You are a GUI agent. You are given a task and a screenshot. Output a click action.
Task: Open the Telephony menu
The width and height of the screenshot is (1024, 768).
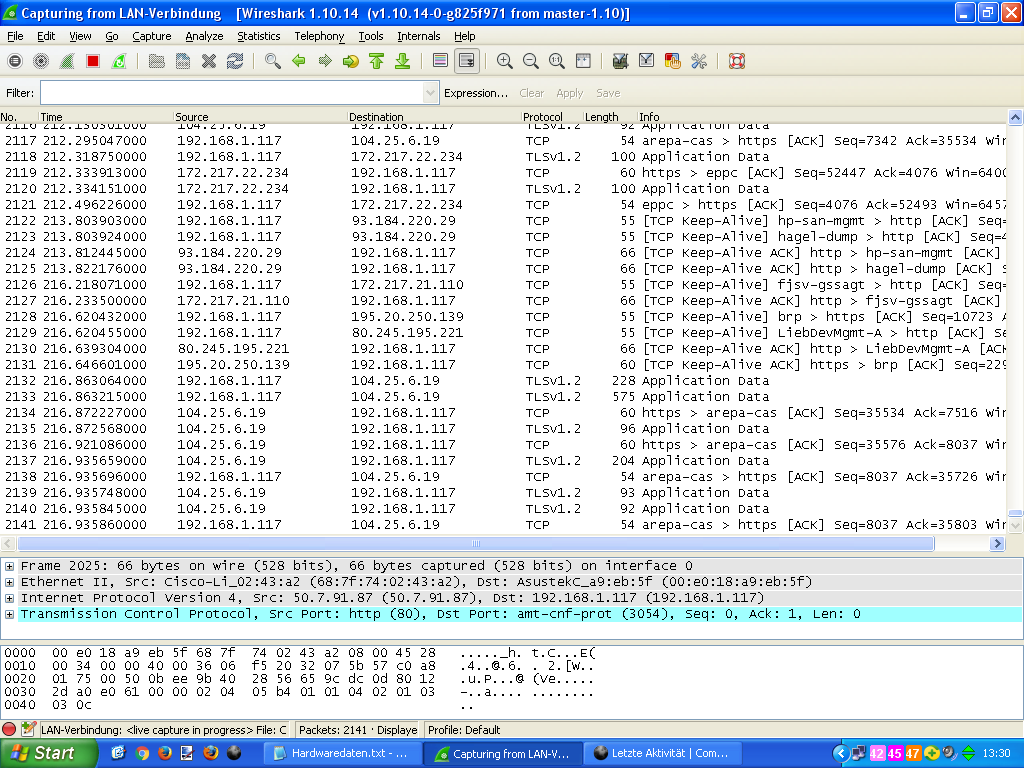click(x=319, y=36)
